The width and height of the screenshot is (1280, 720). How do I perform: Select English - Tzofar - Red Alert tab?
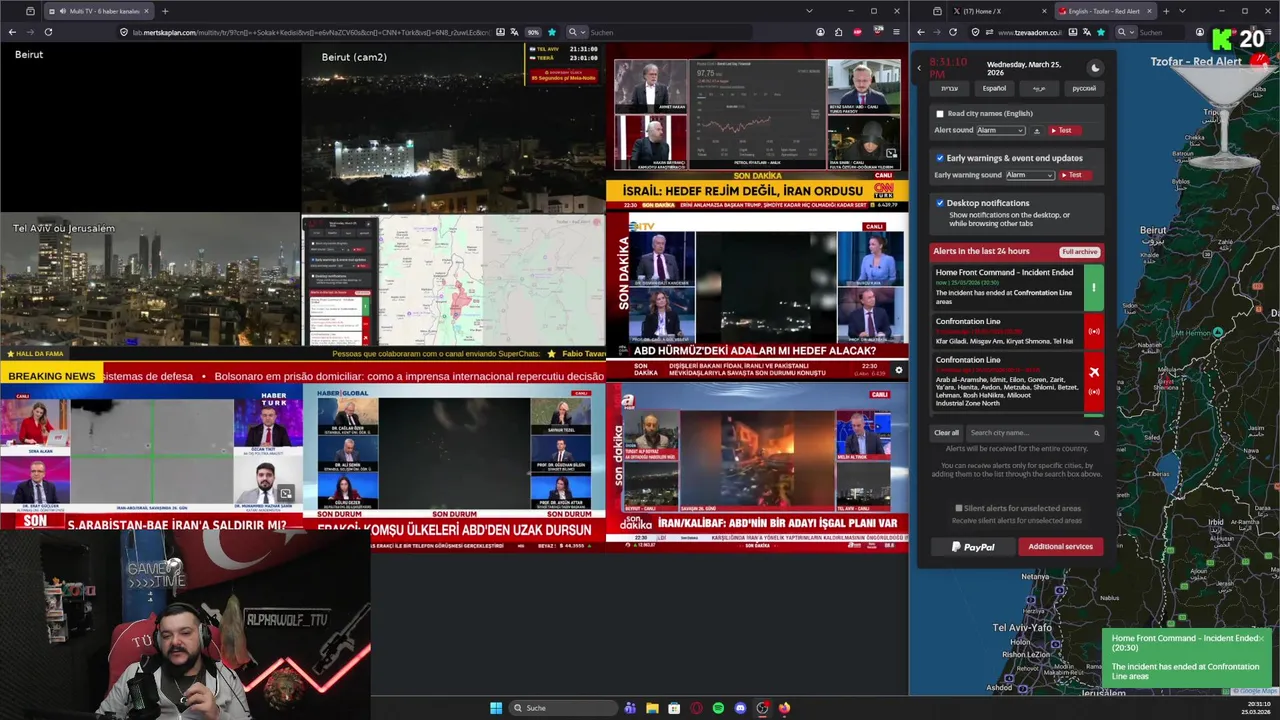pos(1104,11)
